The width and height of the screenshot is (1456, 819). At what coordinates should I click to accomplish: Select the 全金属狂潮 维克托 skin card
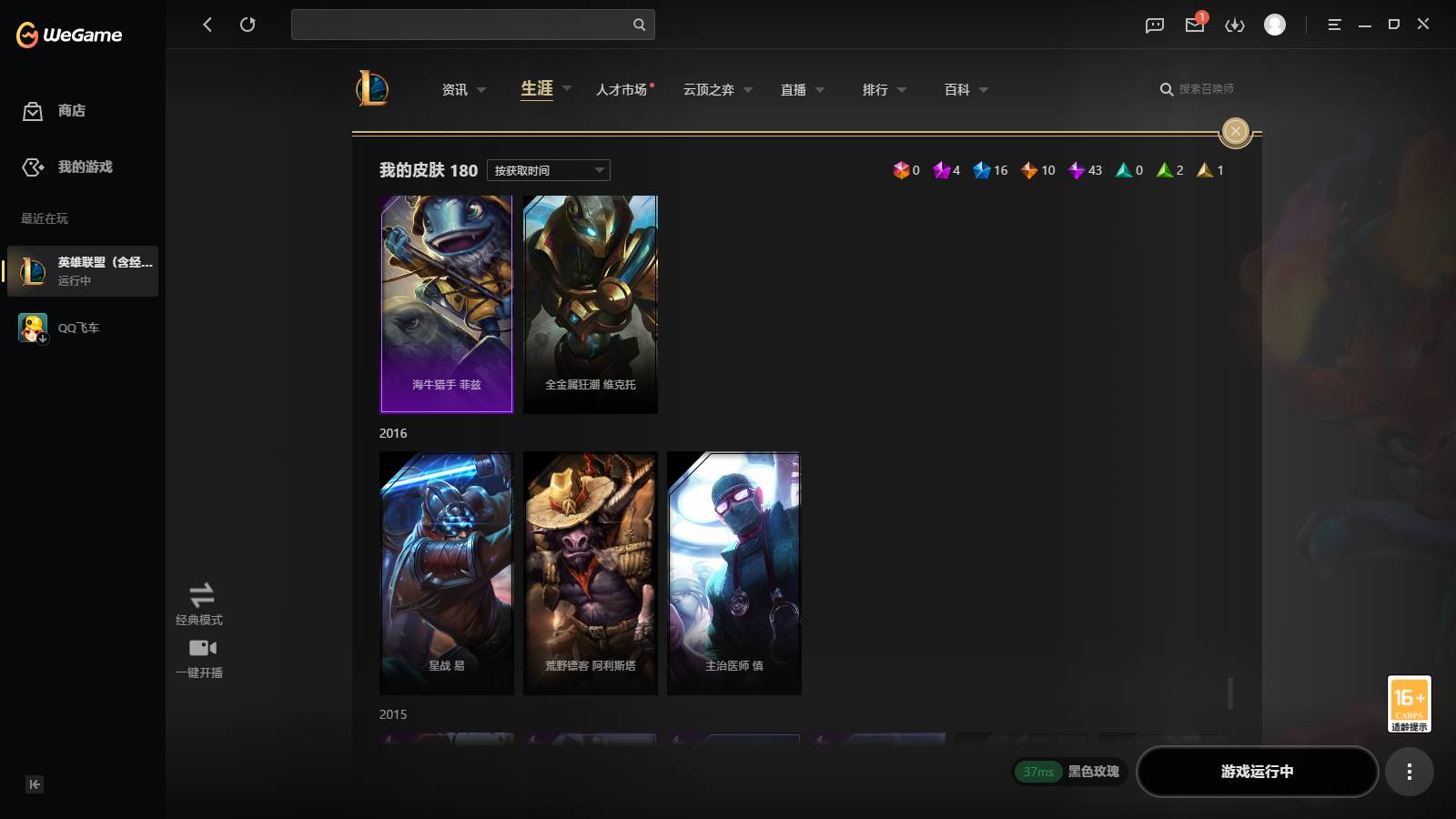point(591,304)
